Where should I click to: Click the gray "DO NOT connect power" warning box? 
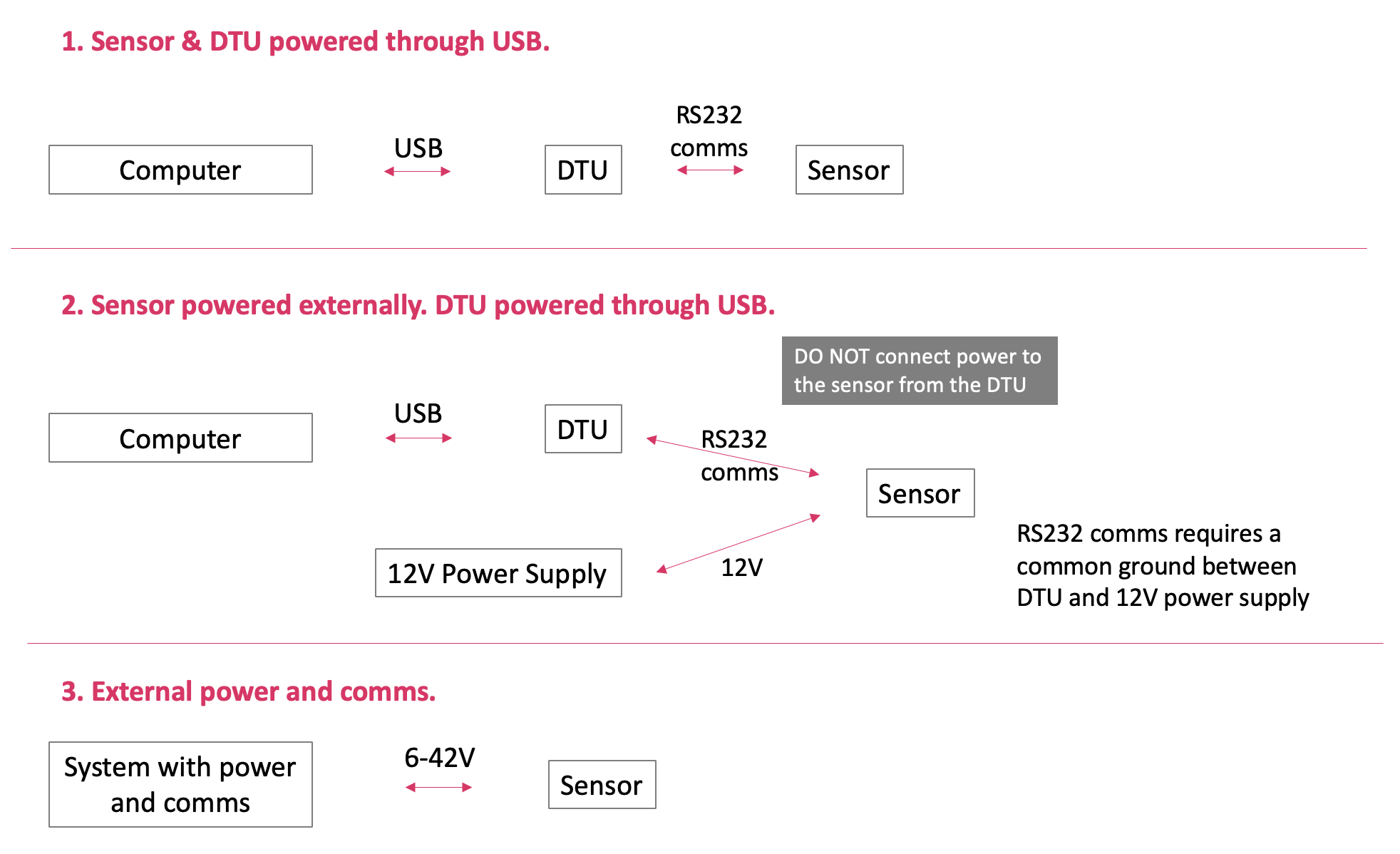[919, 371]
